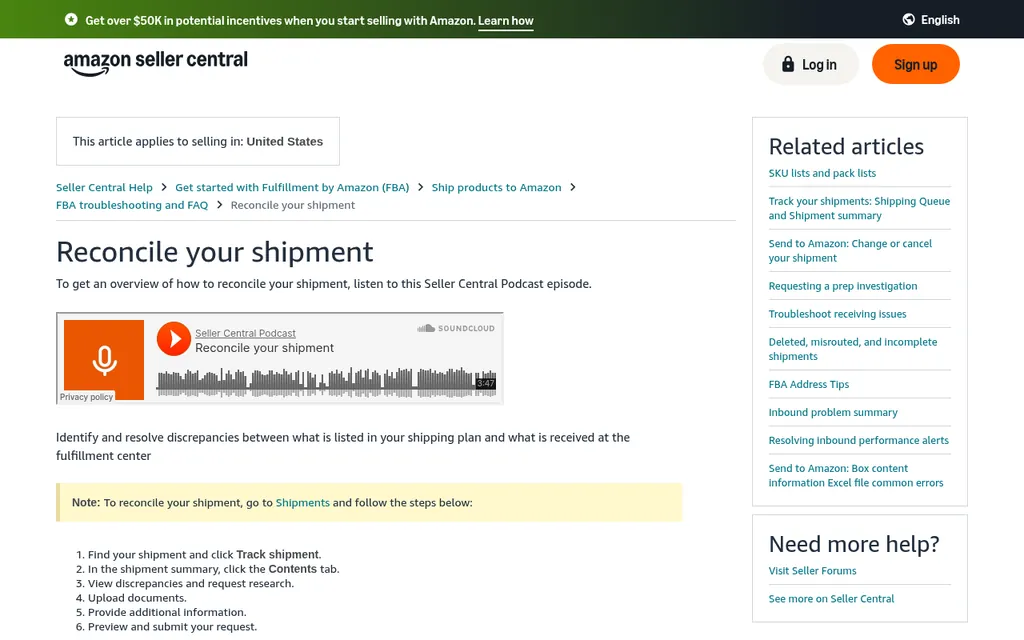Open Track your shipments Shipping Queue article
This screenshot has width=1024, height=640.
859,208
